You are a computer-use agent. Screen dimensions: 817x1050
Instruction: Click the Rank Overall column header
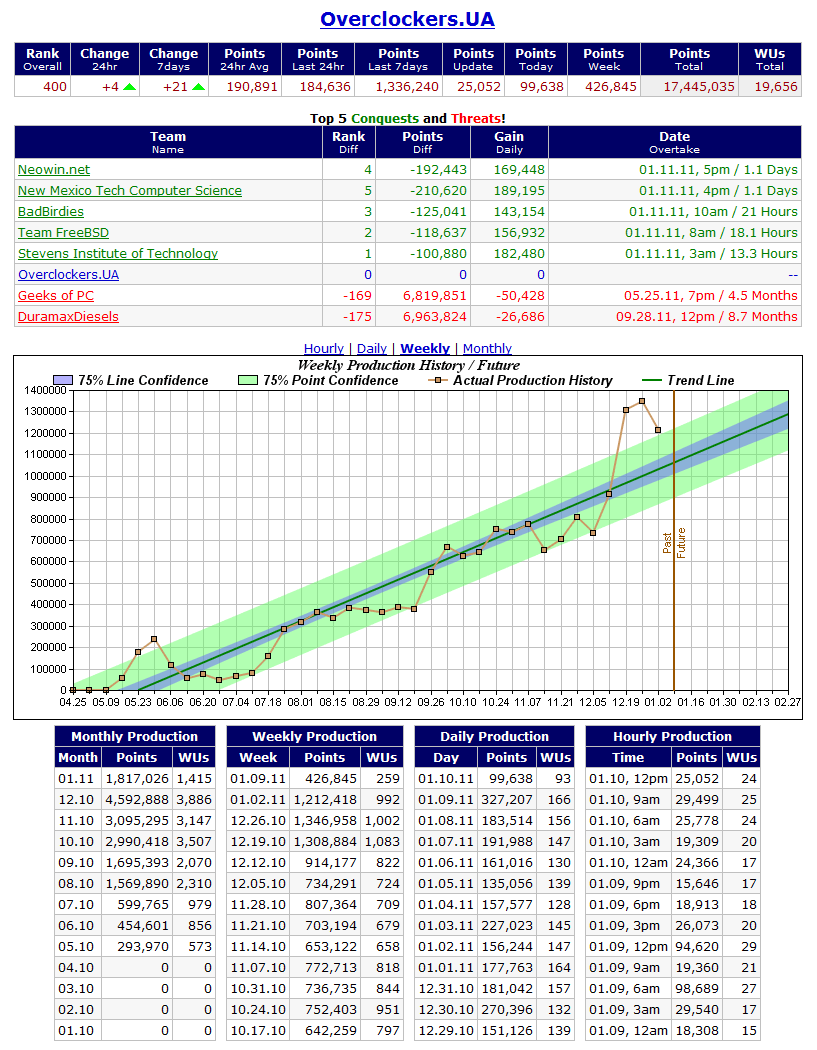tap(43, 59)
